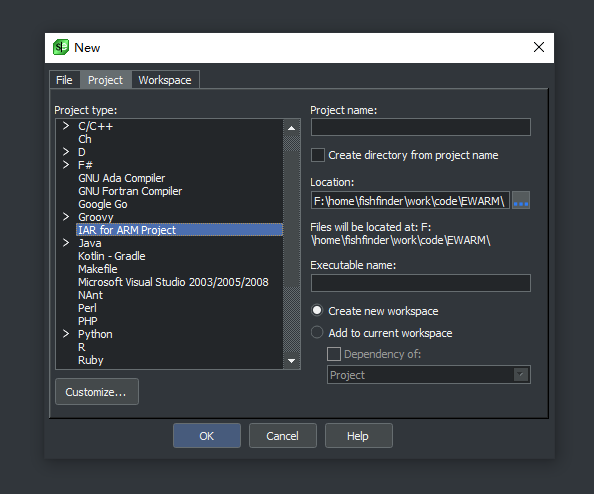Select Microsoft Visual Studio 2003/2005/2008 type
Image resolution: width=594 pixels, height=494 pixels.
[173, 282]
